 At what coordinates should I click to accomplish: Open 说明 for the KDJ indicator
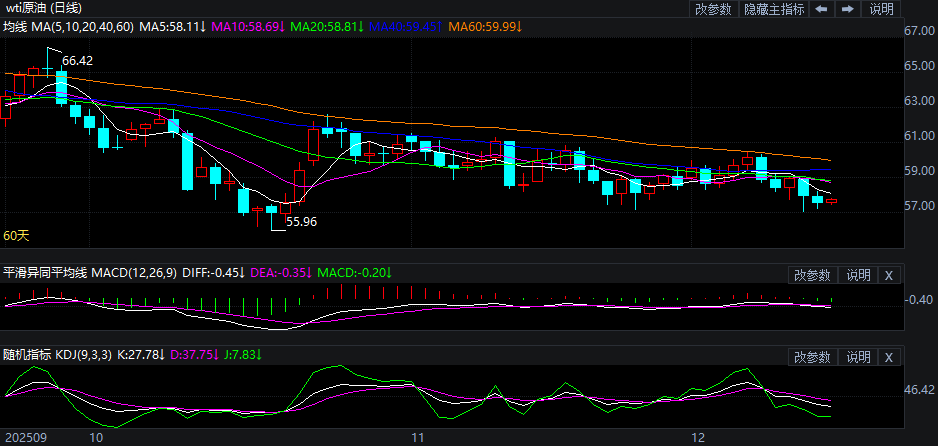click(859, 356)
